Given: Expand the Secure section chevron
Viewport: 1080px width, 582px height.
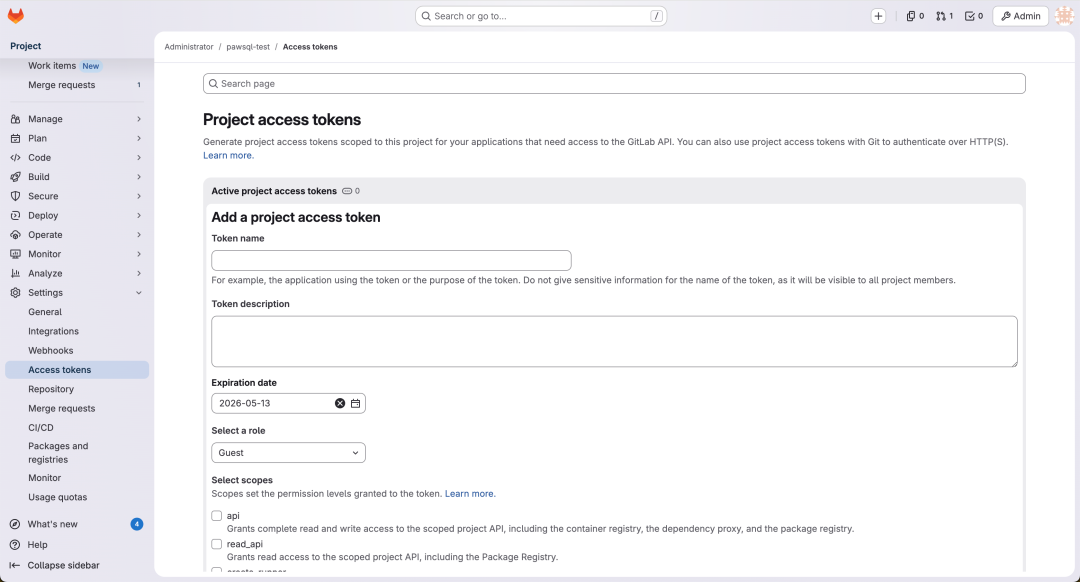Looking at the screenshot, I should click(x=138, y=196).
